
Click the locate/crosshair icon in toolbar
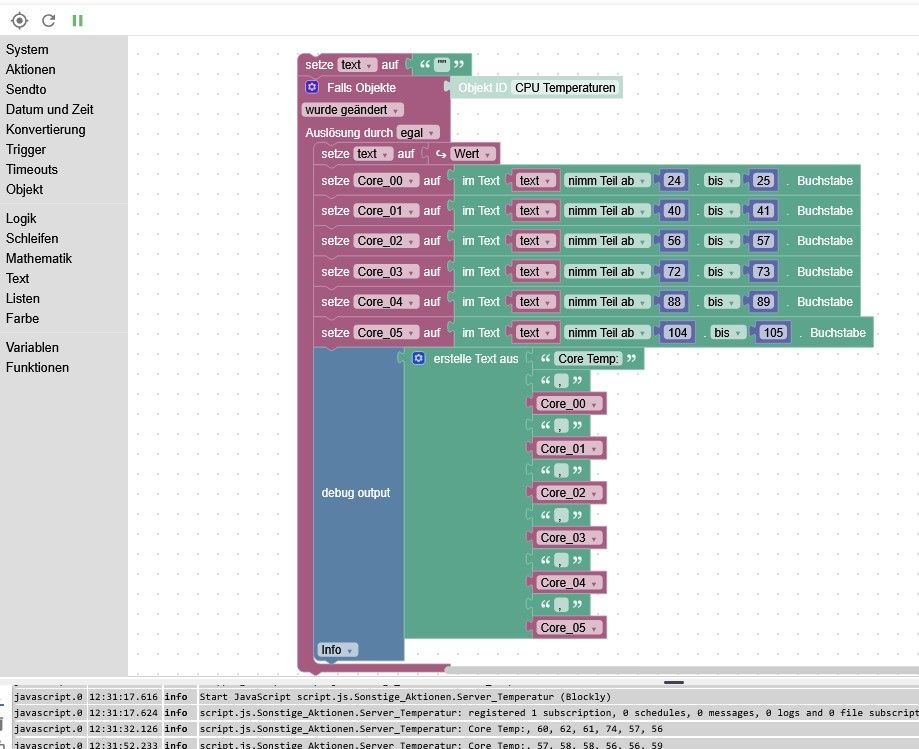click(19, 21)
